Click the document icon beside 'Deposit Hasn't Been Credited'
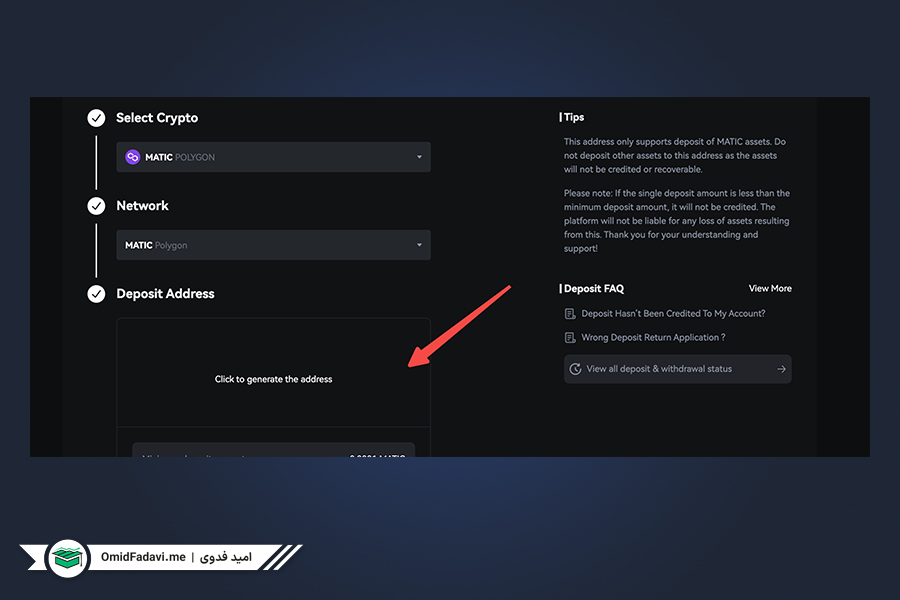 [570, 313]
